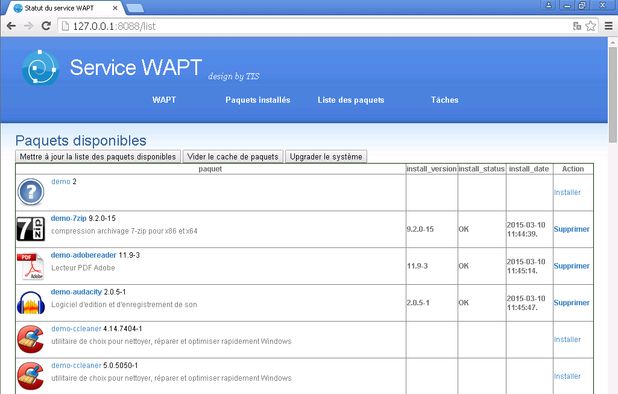
Task: Click Supprimer for demo-audacity
Action: click(x=571, y=303)
